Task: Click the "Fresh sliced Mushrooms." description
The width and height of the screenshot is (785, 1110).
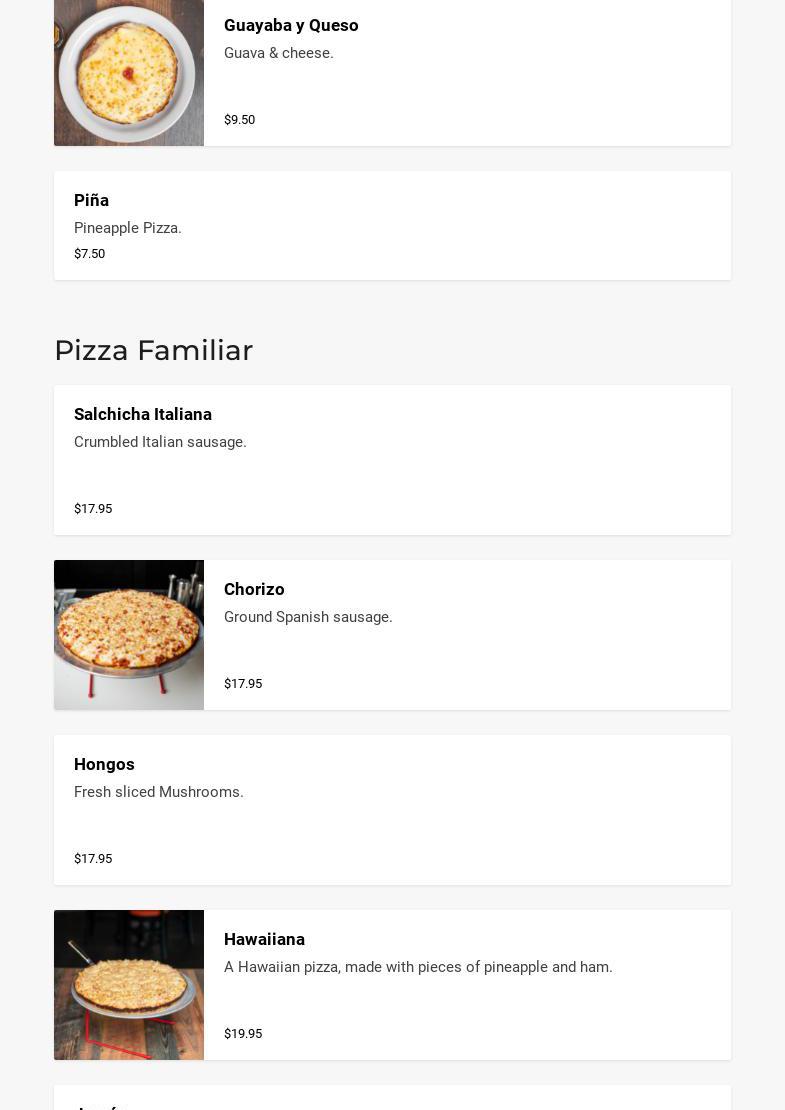Action: (x=158, y=792)
